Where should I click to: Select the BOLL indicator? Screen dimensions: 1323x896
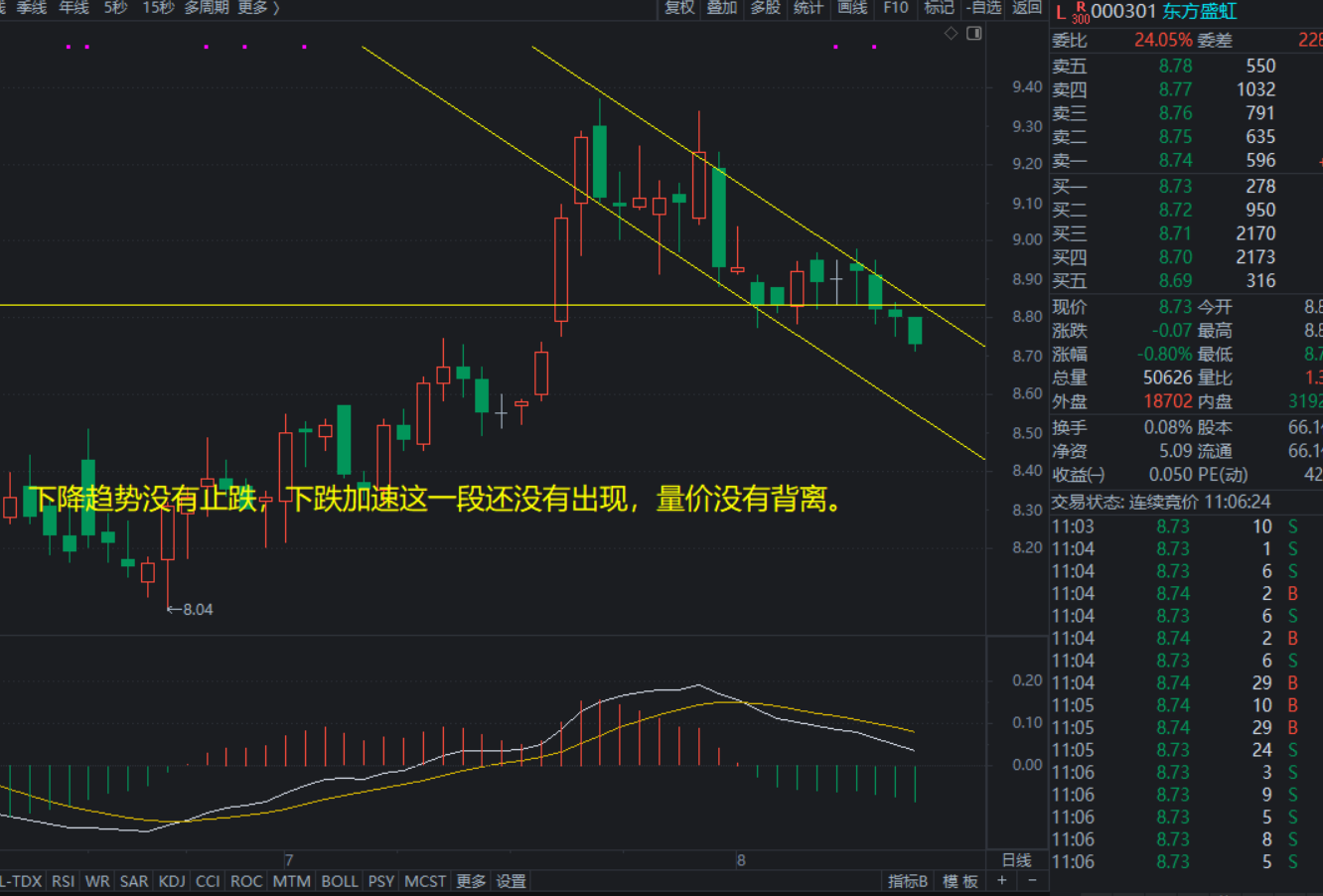coord(340,881)
